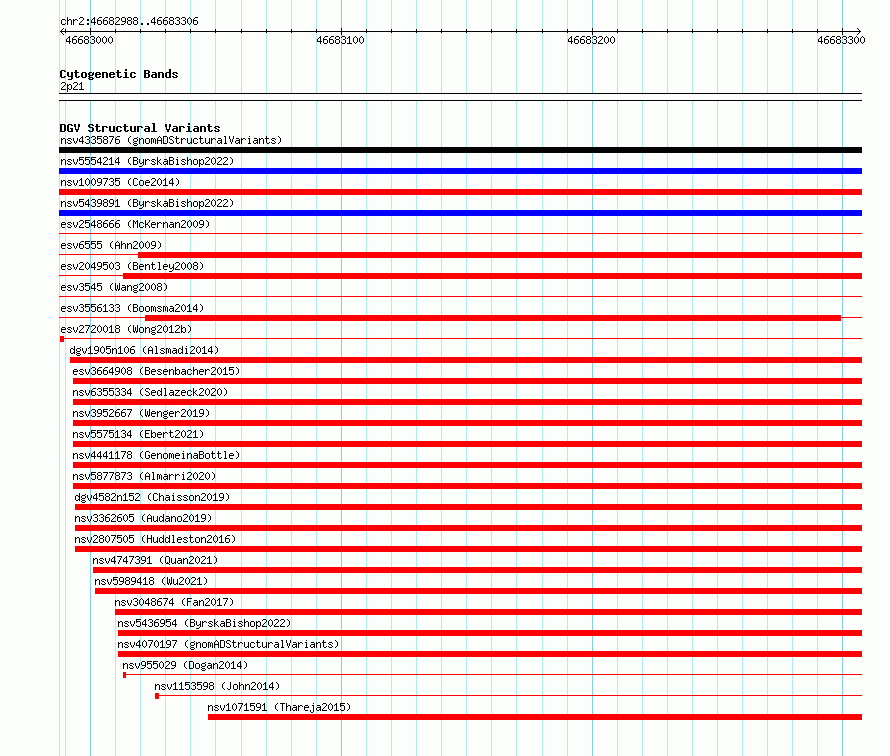Select nsv1153598 (John2014) label
This screenshot has height=756, width=890.
tap(217, 686)
